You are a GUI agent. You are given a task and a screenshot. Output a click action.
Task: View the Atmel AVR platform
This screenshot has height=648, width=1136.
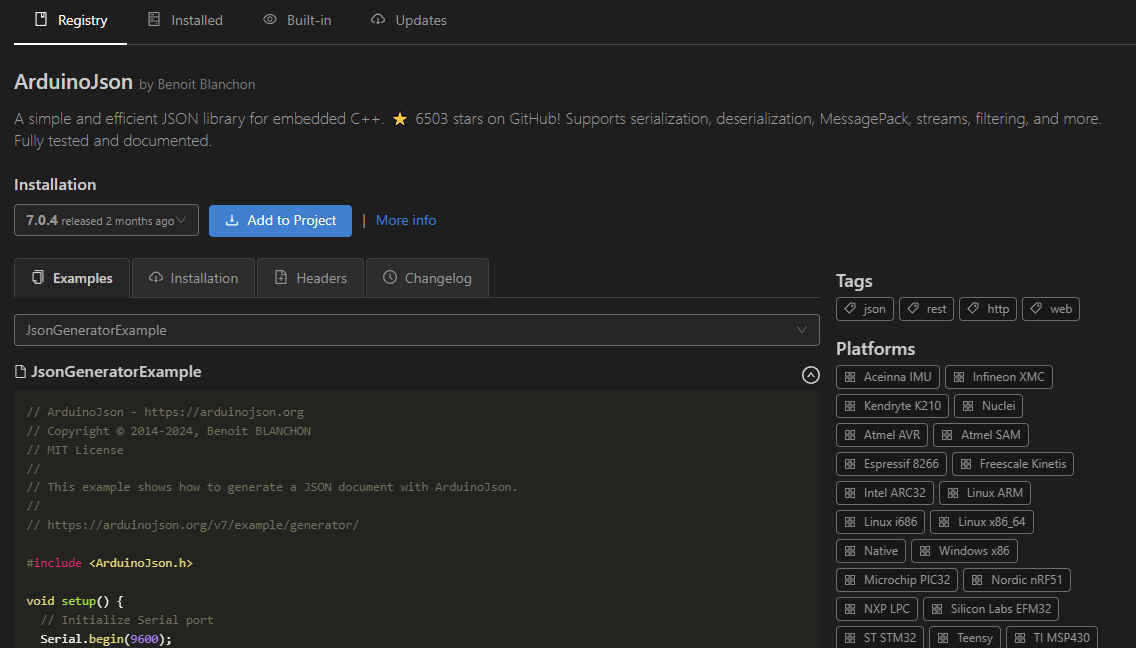(x=882, y=435)
